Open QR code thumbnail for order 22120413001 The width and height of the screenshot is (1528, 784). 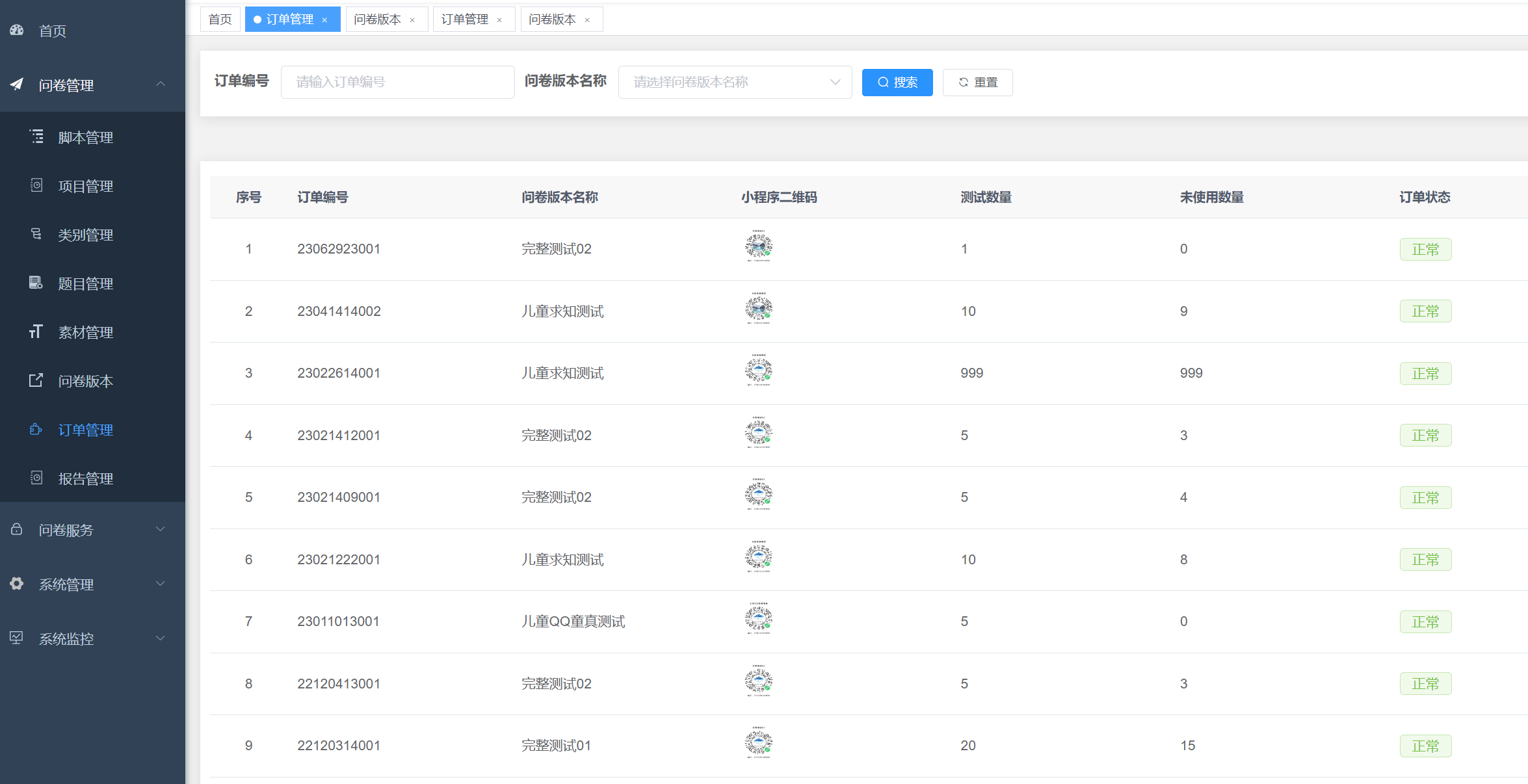759,681
